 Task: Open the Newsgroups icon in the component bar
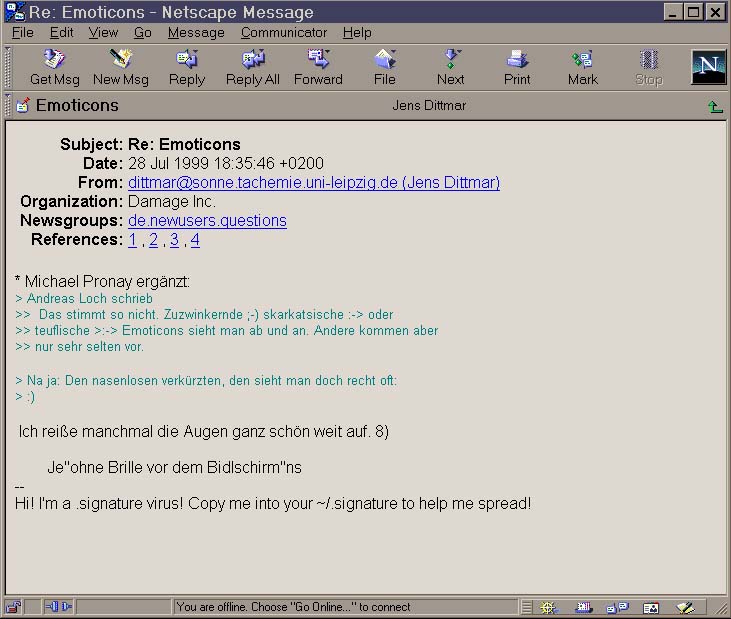[618, 607]
